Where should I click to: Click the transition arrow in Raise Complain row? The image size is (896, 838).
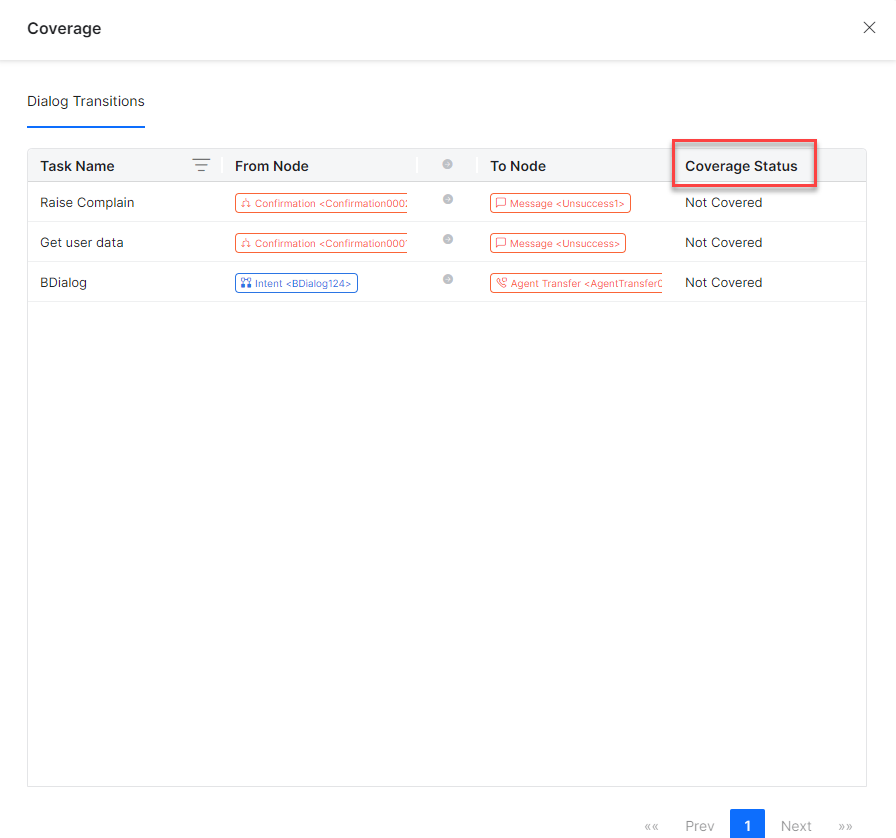click(447, 200)
